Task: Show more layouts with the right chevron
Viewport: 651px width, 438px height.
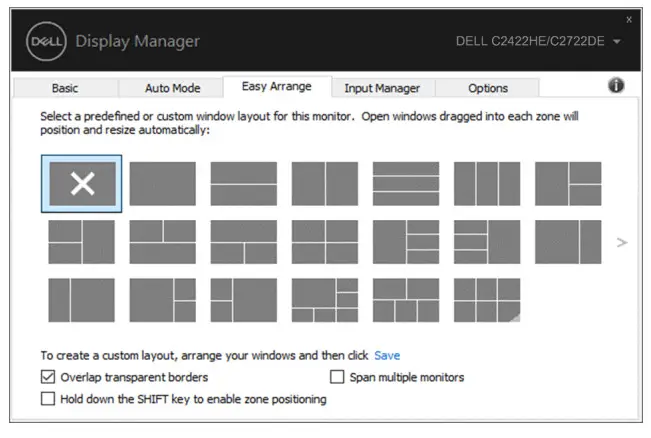Action: click(622, 242)
